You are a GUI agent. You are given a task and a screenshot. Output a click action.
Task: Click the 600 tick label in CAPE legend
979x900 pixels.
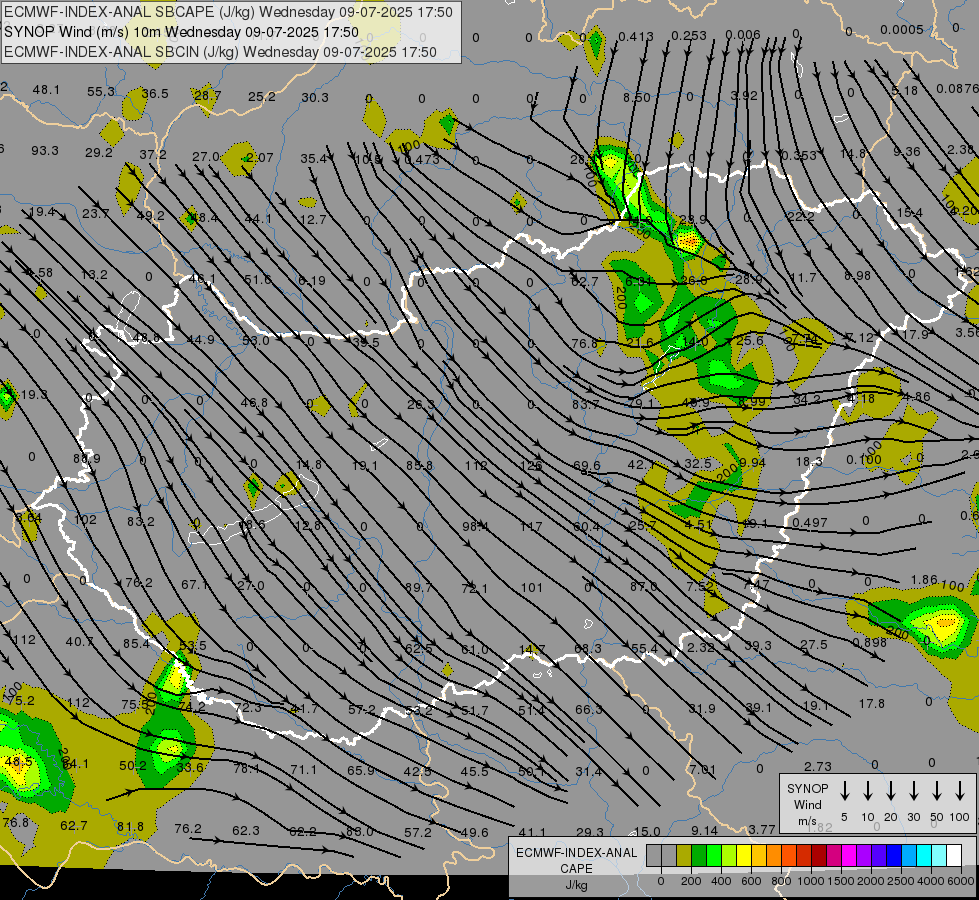click(751, 880)
